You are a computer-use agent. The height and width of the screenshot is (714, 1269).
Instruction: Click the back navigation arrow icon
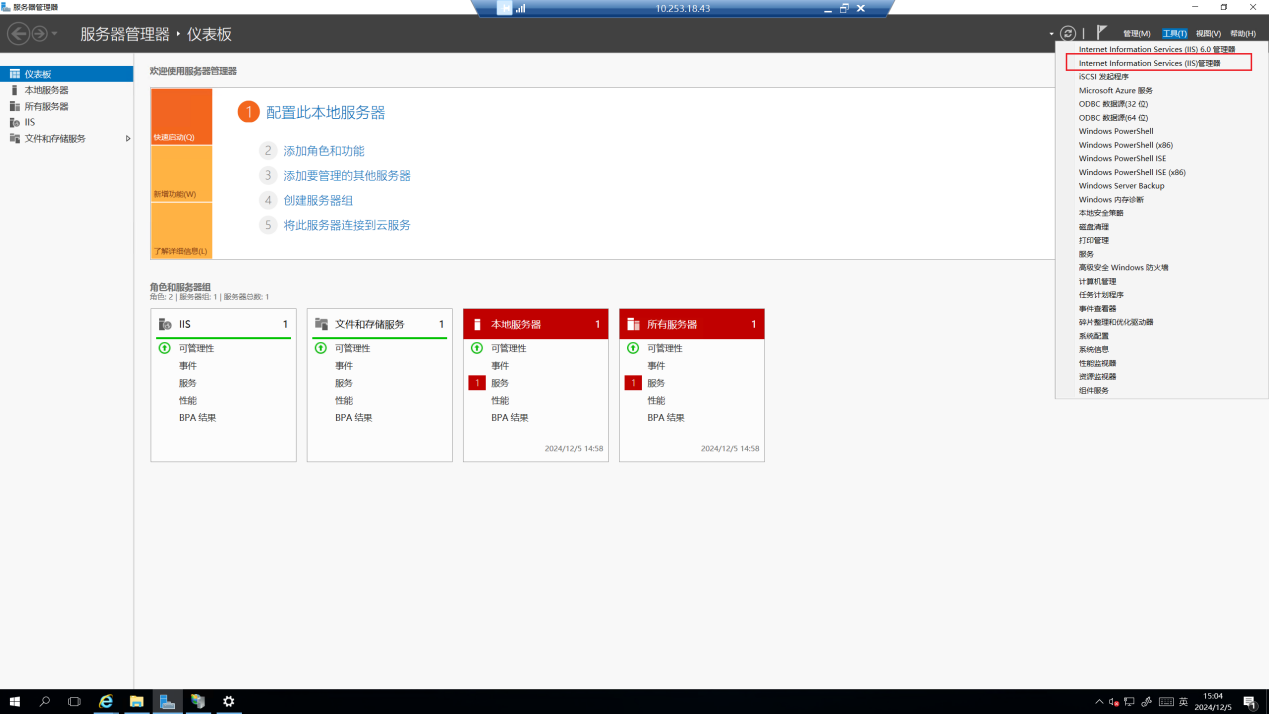click(x=18, y=34)
